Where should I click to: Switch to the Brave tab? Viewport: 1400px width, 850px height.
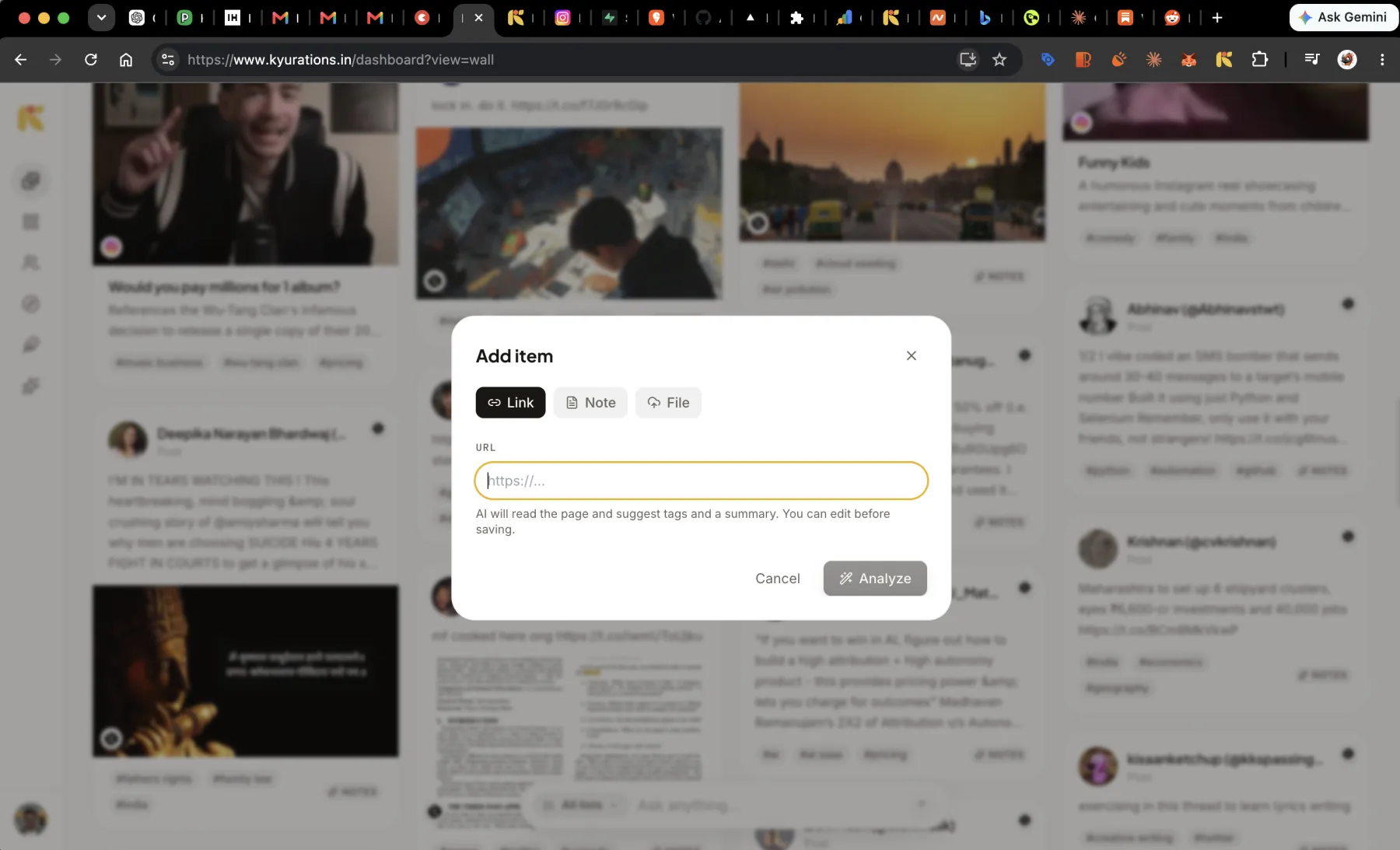coord(656,17)
